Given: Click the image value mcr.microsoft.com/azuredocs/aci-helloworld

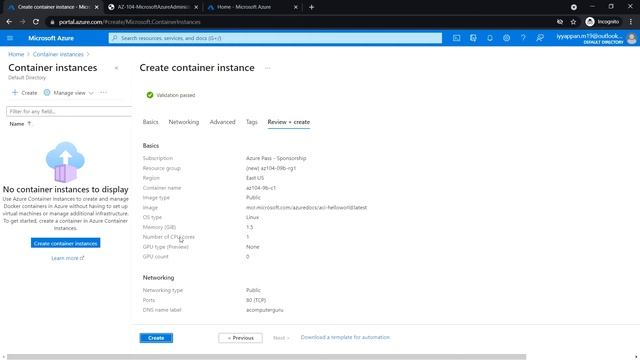Looking at the screenshot, I should pyautogui.click(x=306, y=207).
